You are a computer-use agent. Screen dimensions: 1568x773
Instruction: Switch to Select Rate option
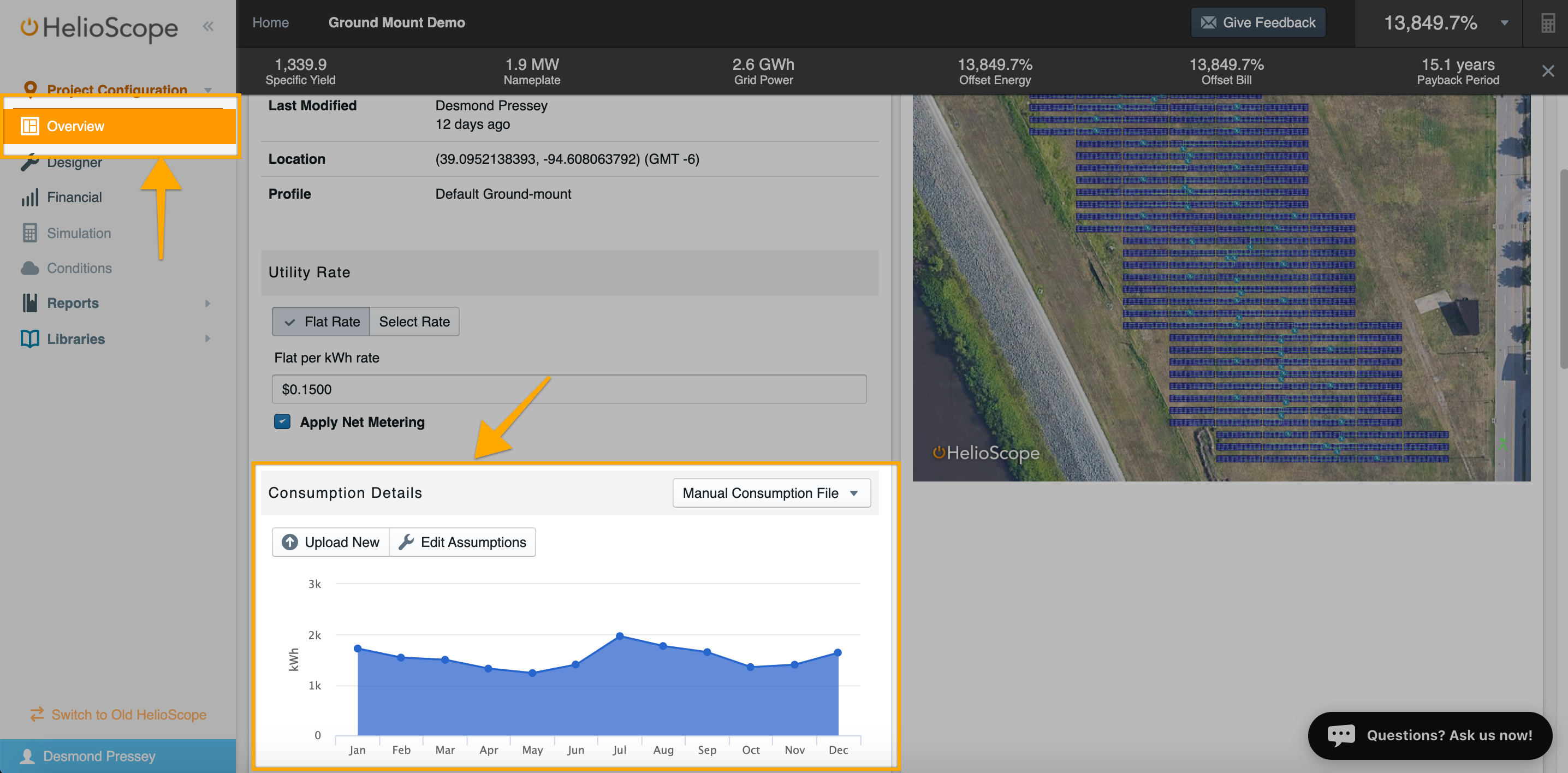pyautogui.click(x=414, y=322)
